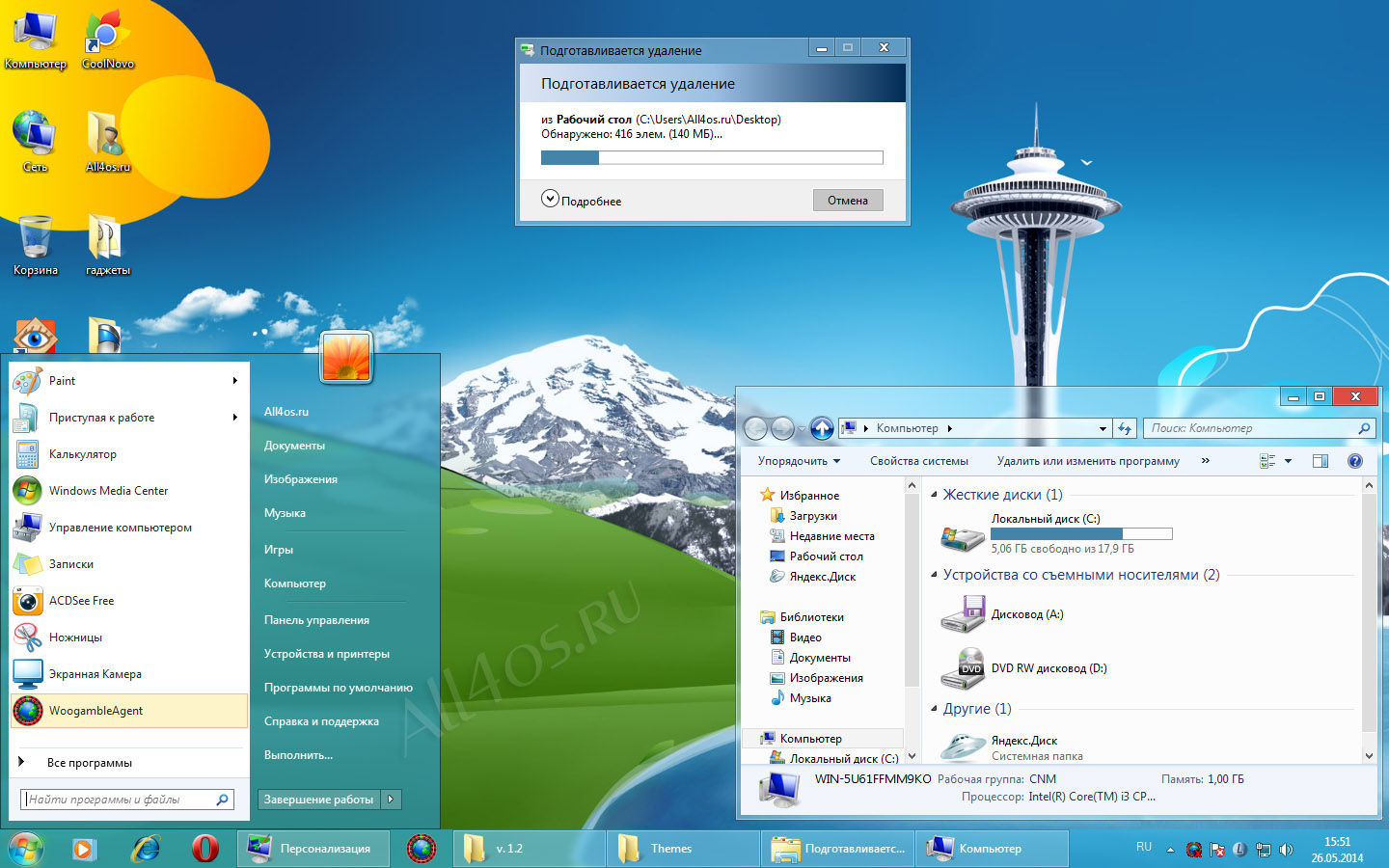1389x868 pixels.
Task: Click the forward arrow in Explorer
Action: coord(783,428)
